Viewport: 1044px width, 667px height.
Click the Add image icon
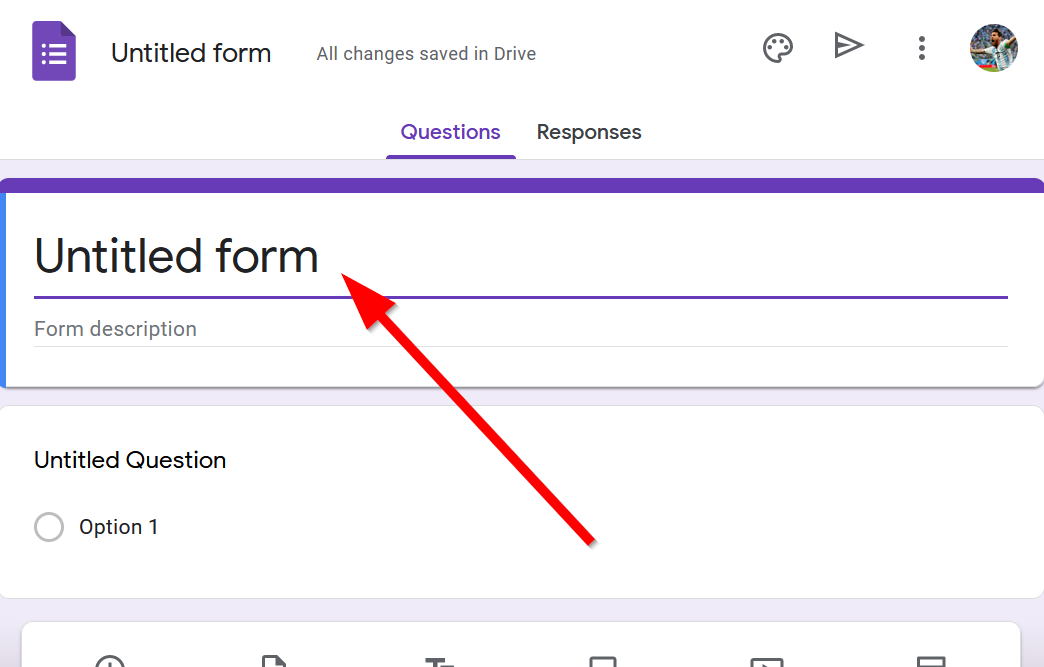[602, 661]
